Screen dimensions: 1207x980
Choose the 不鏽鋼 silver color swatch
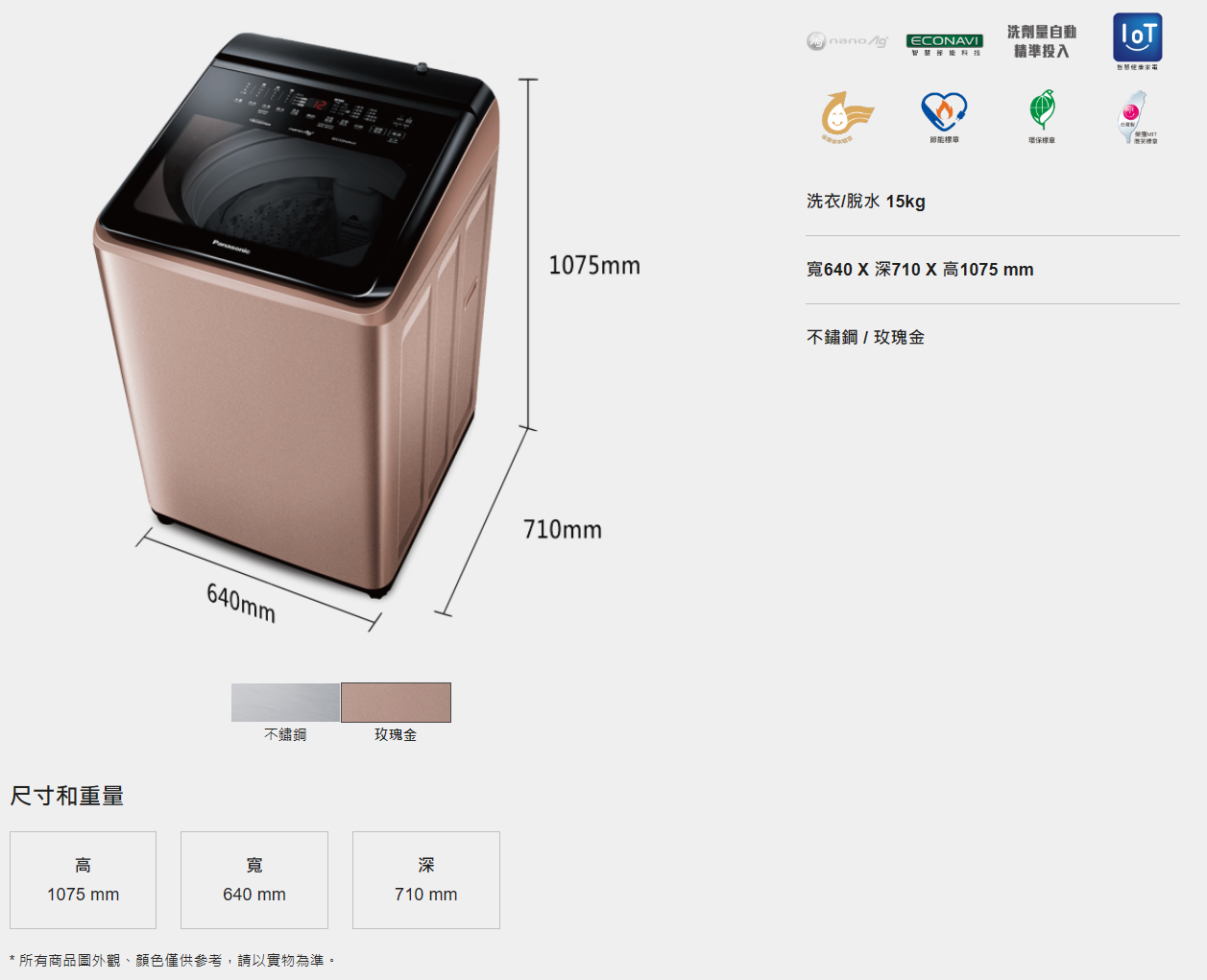coord(285,703)
